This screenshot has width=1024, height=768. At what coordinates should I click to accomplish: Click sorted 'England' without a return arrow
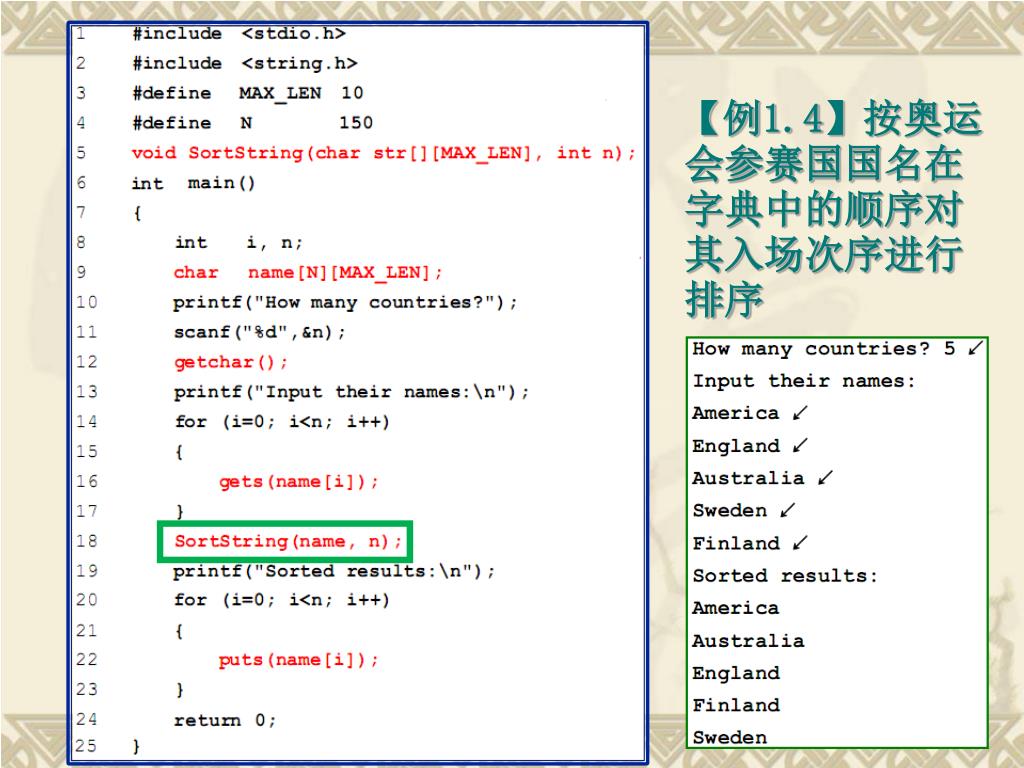(x=736, y=673)
